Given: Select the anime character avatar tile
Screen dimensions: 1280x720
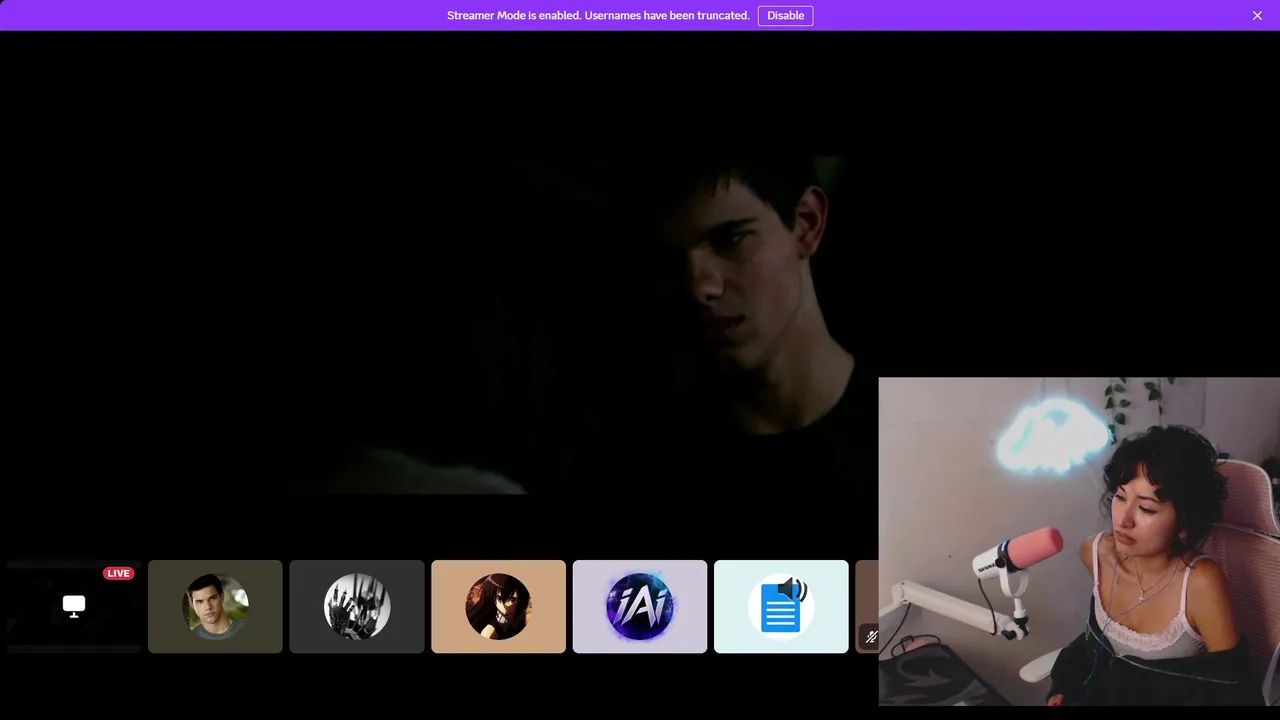Looking at the screenshot, I should [x=498, y=606].
